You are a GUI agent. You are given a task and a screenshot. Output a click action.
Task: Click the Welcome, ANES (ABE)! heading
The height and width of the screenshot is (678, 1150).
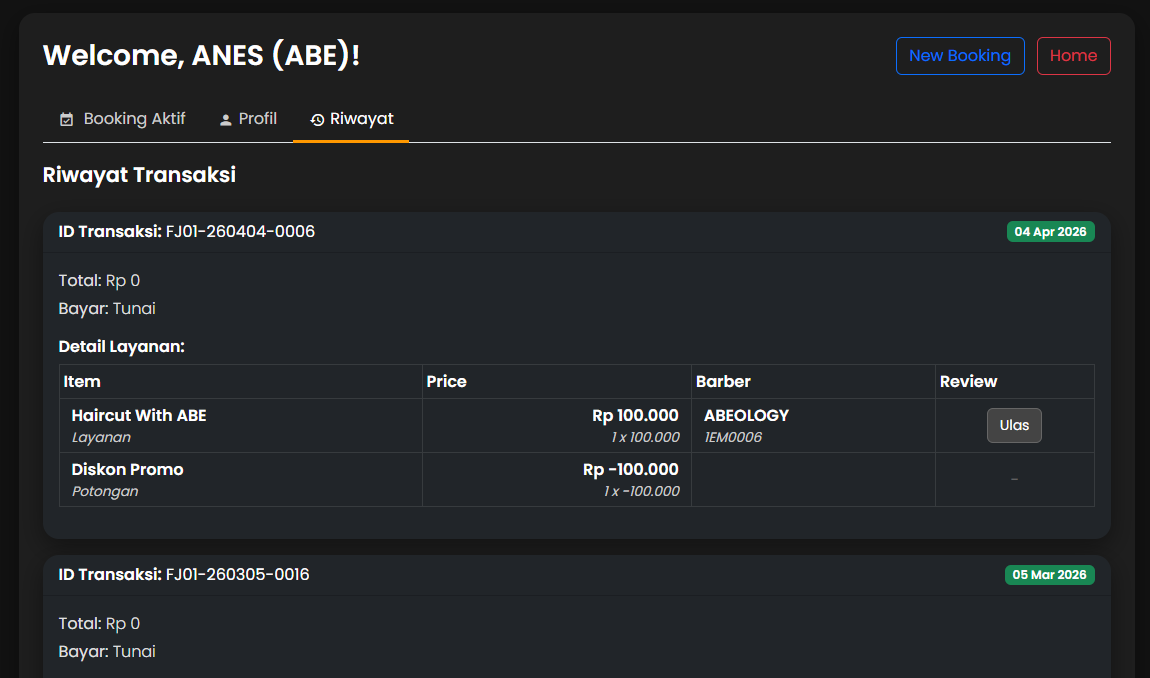202,56
